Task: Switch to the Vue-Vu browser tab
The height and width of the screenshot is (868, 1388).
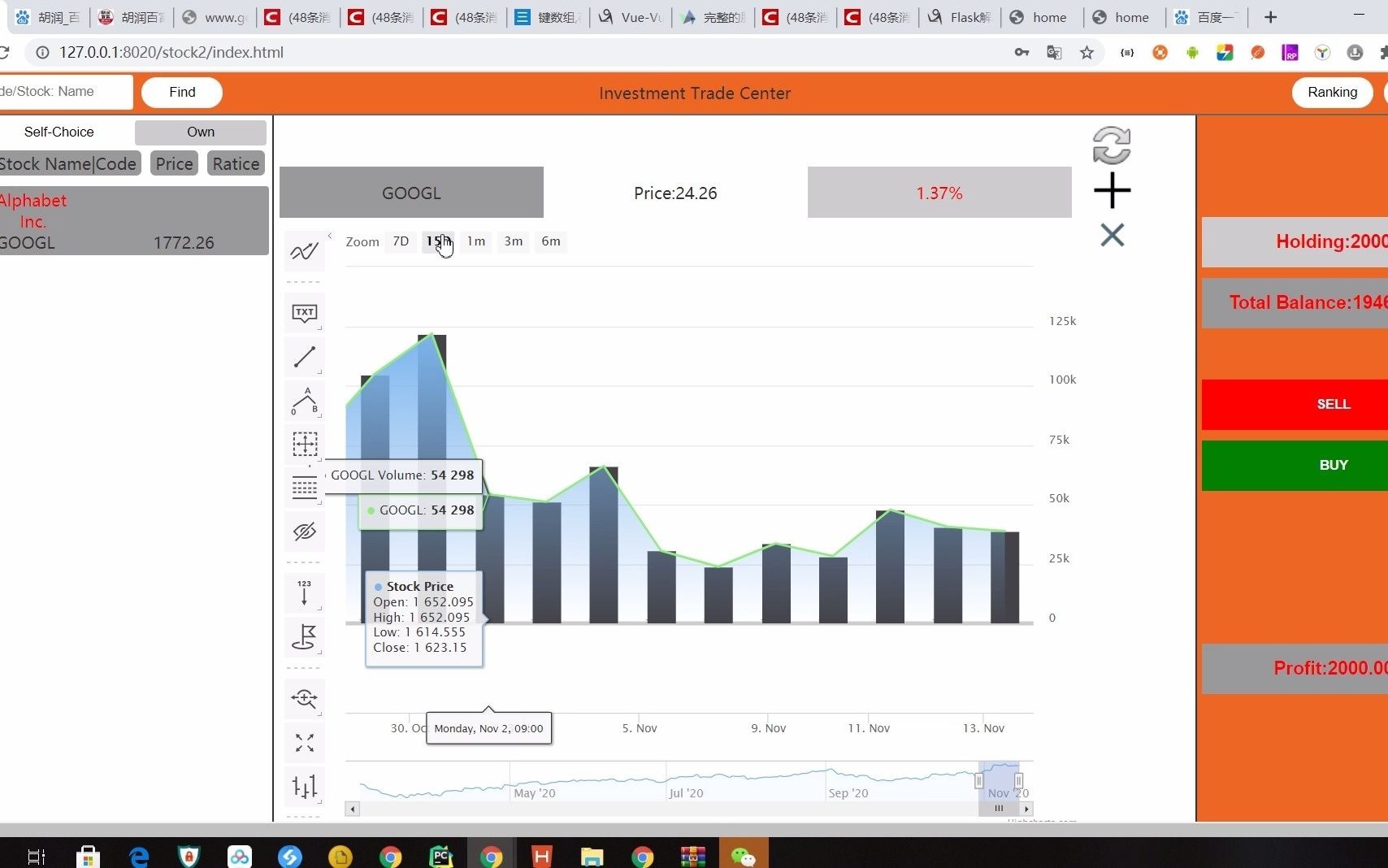Action: (631, 17)
